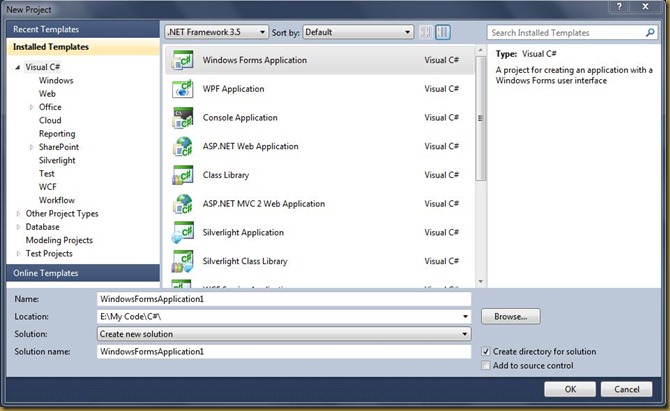Click the Cancel button
This screenshot has height=411, width=670.
tap(626, 389)
